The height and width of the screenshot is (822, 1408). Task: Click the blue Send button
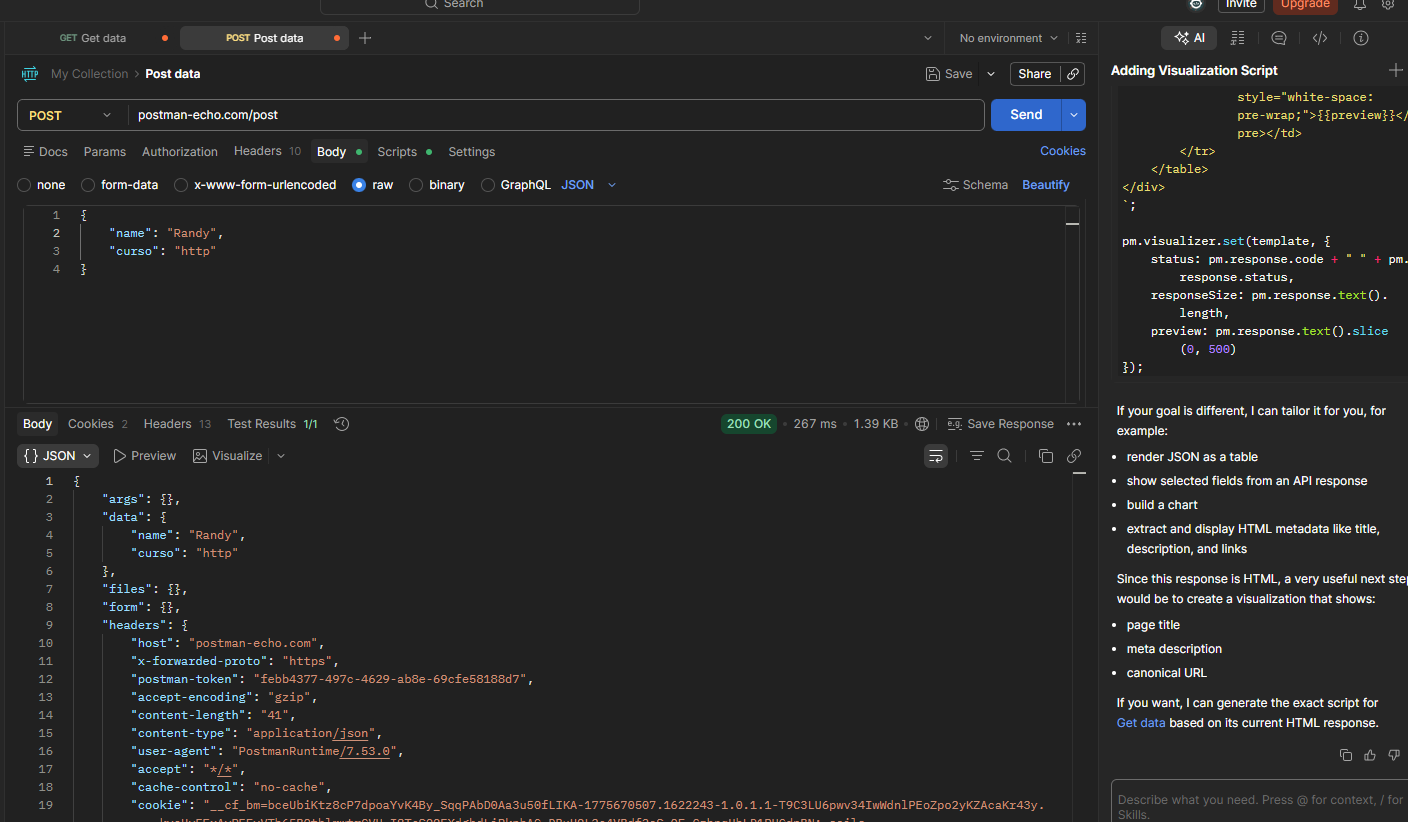tap(1025, 115)
